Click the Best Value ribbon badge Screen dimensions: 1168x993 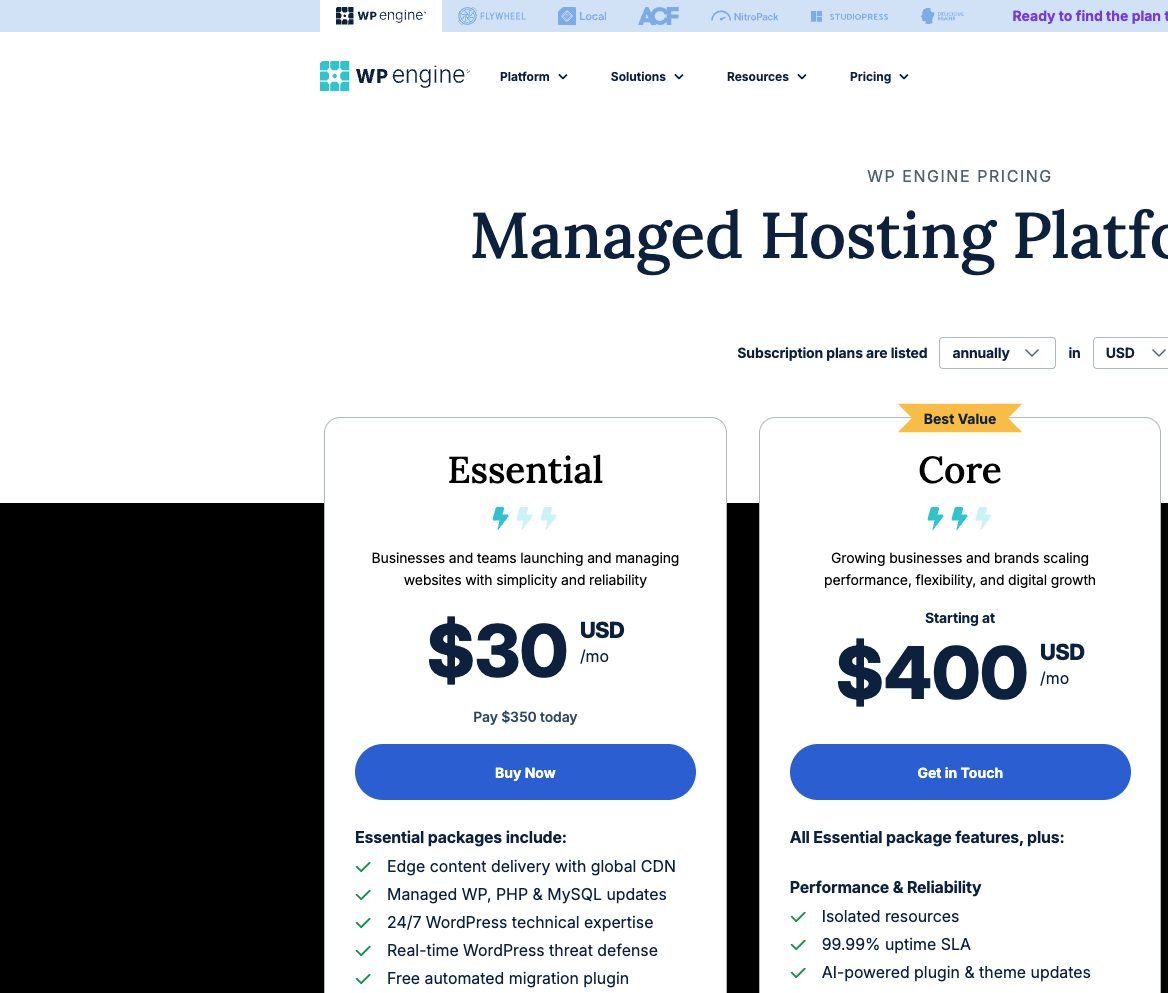[x=959, y=418]
